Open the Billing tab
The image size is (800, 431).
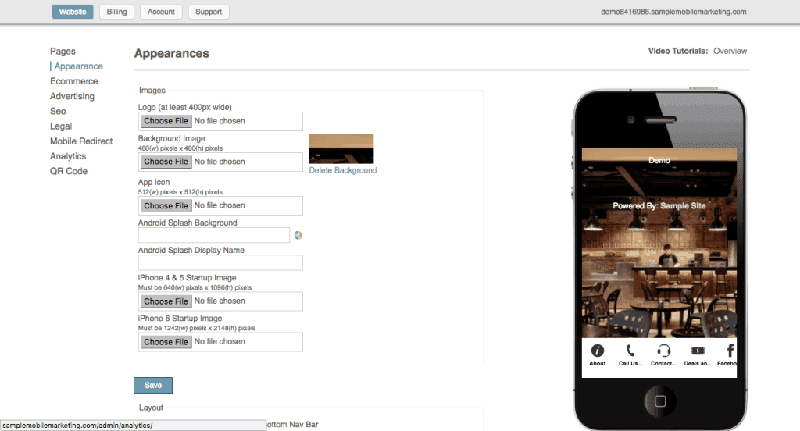coord(117,12)
